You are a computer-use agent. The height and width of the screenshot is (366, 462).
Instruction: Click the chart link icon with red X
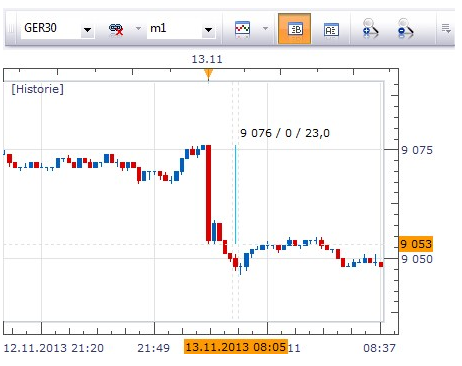tap(116, 29)
